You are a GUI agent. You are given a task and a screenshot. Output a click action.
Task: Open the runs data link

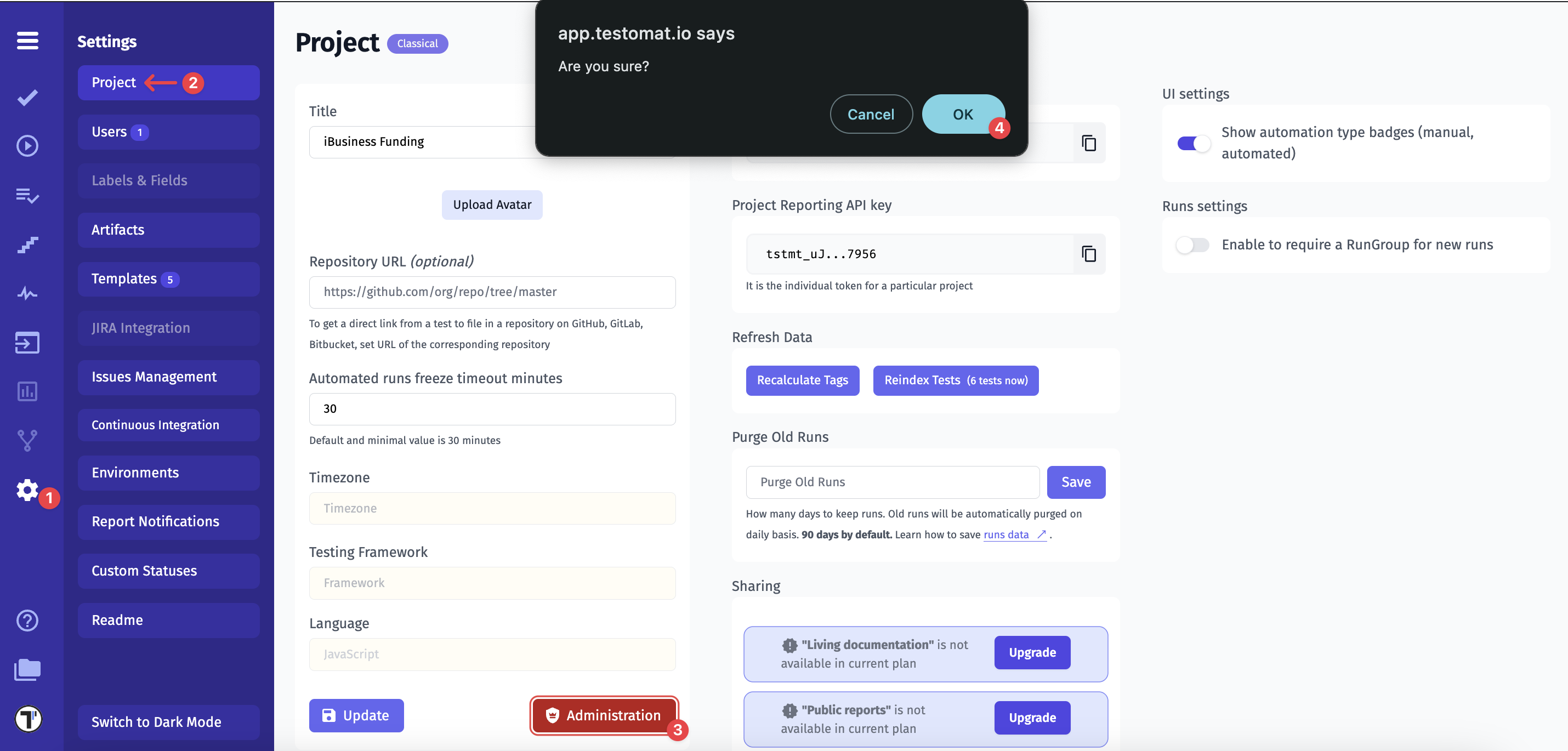pos(1007,534)
